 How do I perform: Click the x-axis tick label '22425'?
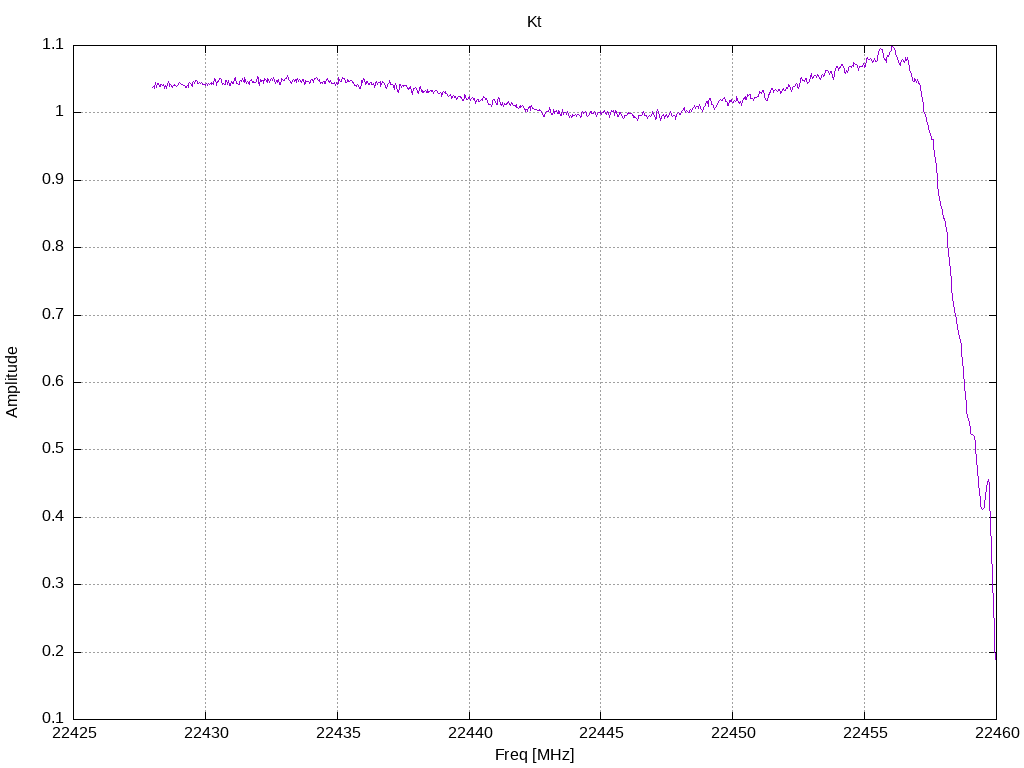[x=74, y=733]
